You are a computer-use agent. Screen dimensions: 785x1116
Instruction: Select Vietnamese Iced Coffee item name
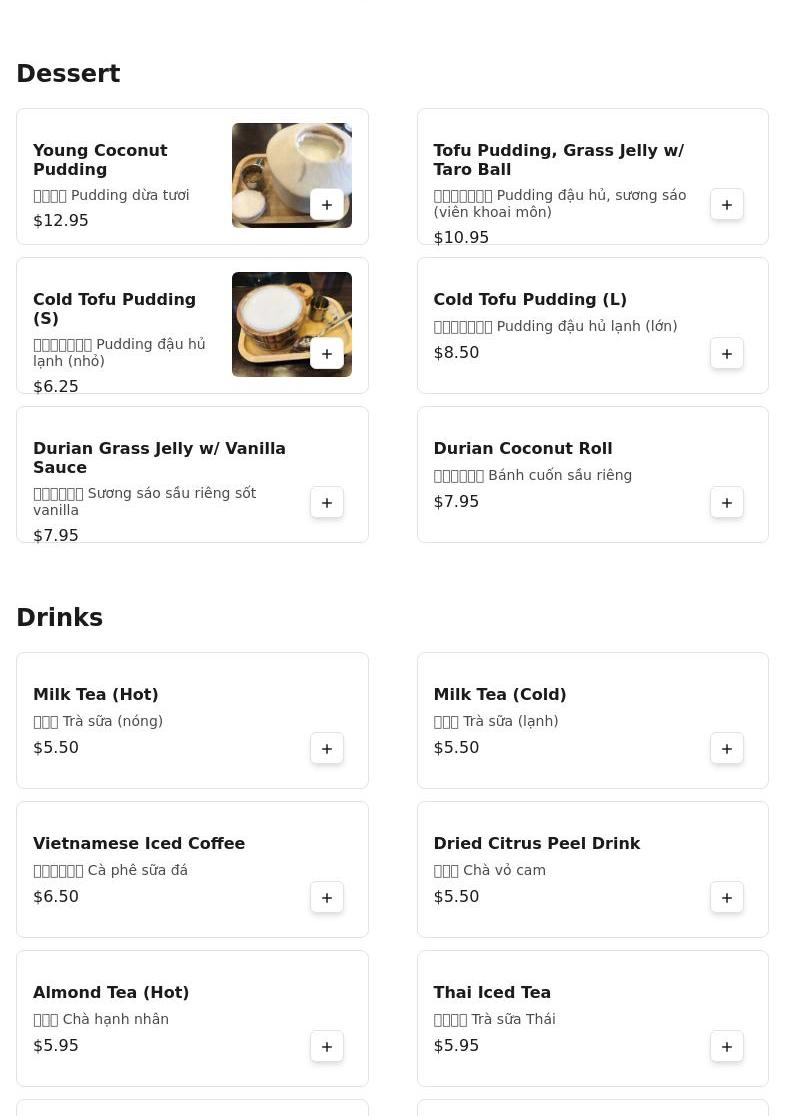(139, 843)
